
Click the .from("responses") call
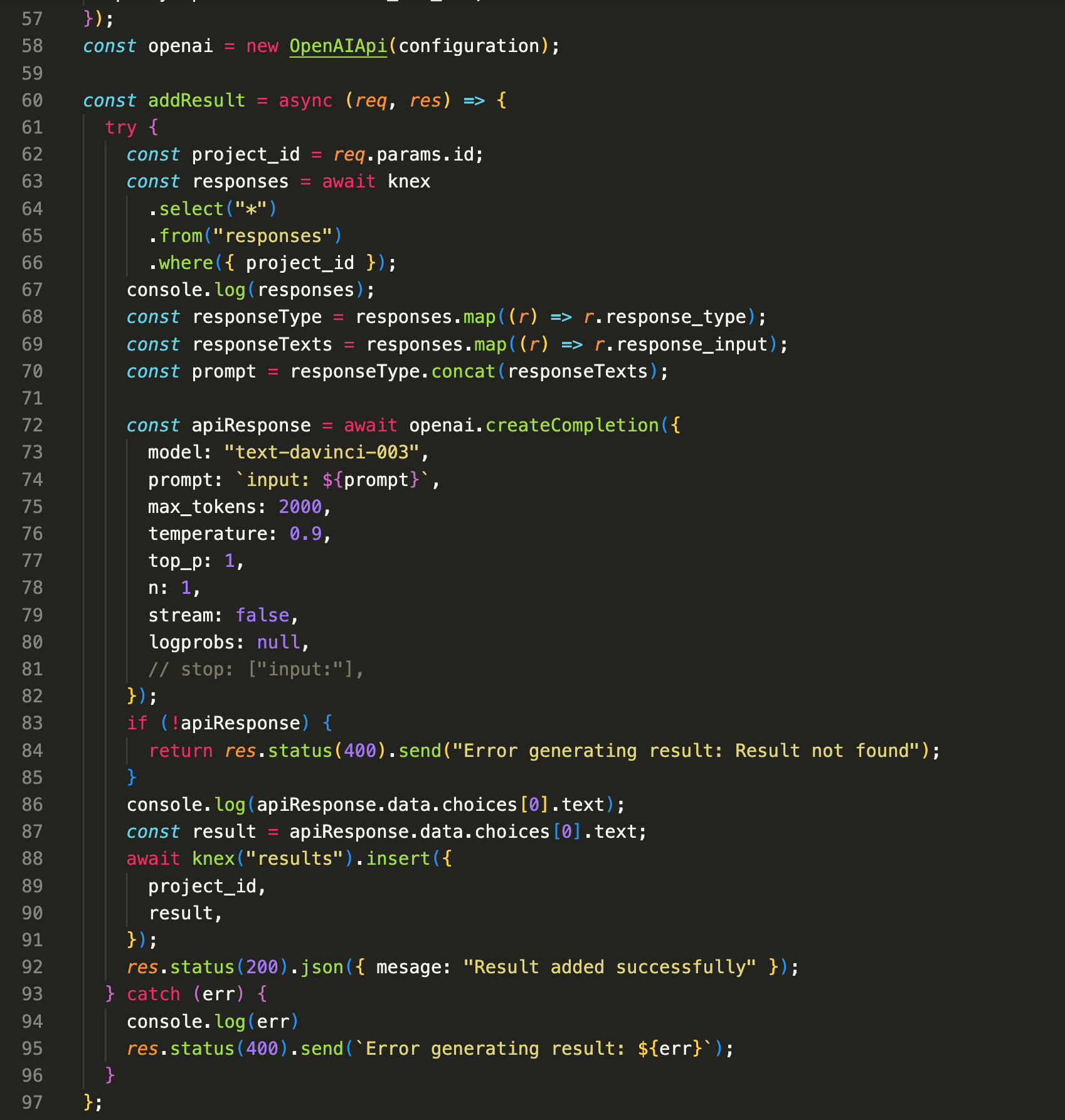tap(245, 236)
